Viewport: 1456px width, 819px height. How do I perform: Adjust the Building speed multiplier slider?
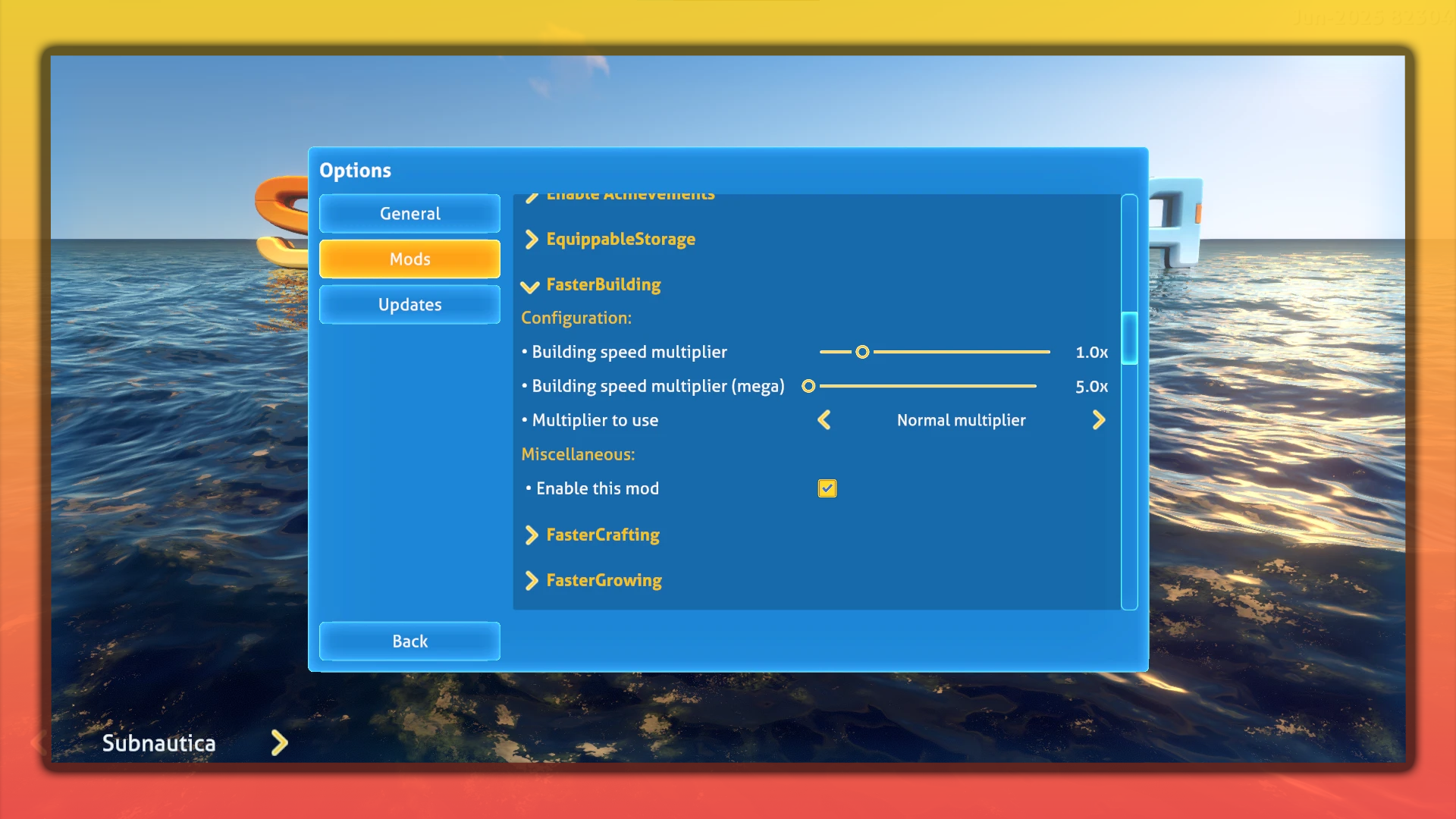click(x=862, y=352)
